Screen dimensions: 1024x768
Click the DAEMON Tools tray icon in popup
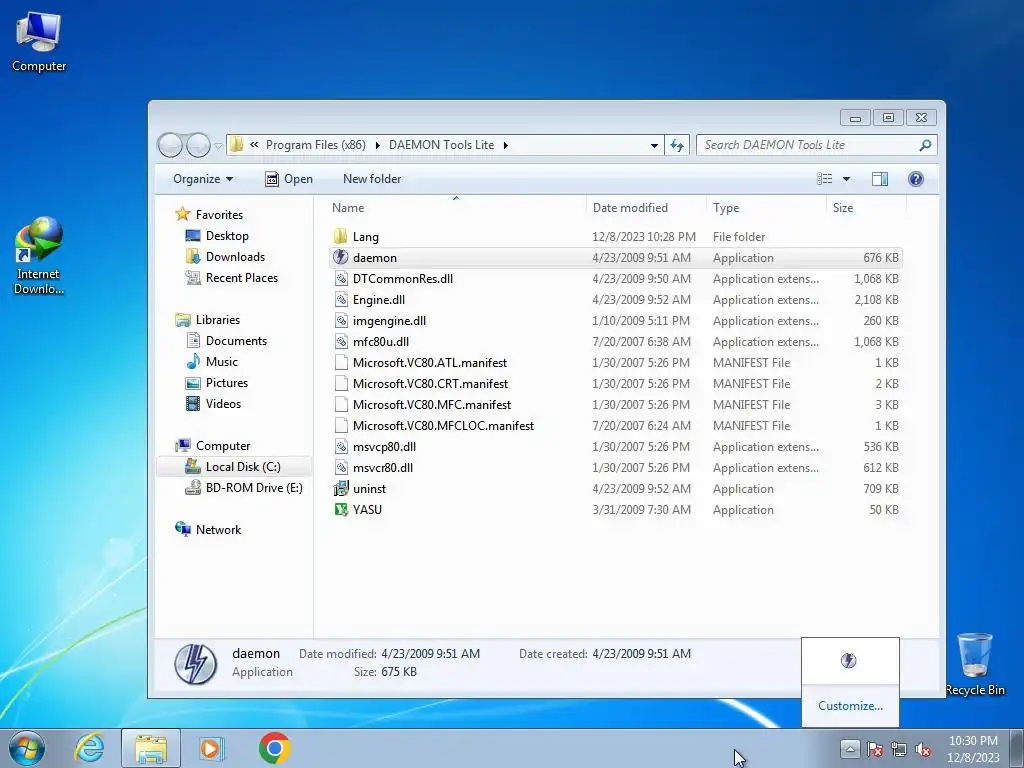click(x=848, y=660)
